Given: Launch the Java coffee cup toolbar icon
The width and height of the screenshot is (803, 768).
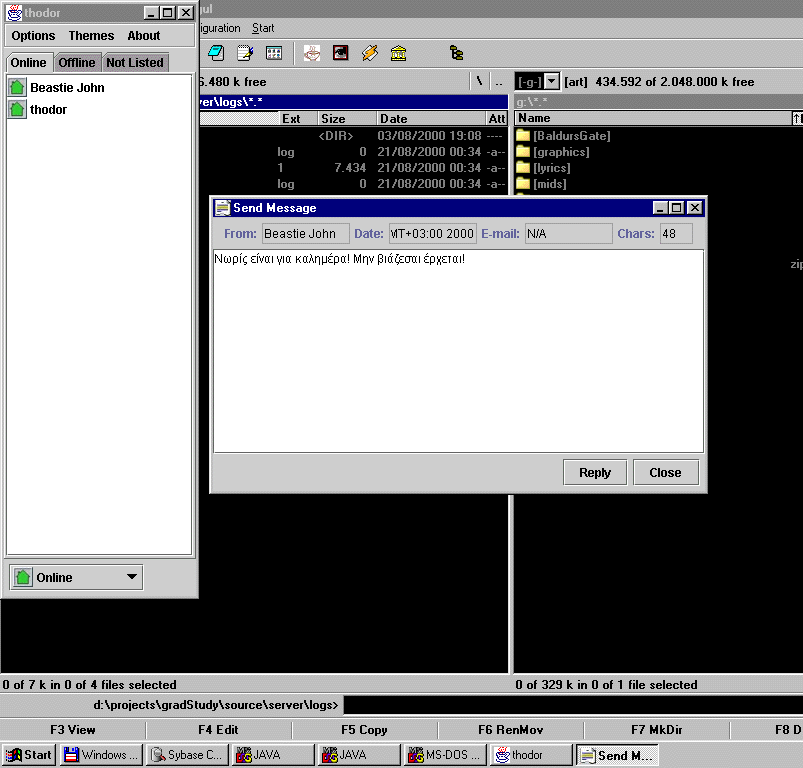Looking at the screenshot, I should (312, 53).
